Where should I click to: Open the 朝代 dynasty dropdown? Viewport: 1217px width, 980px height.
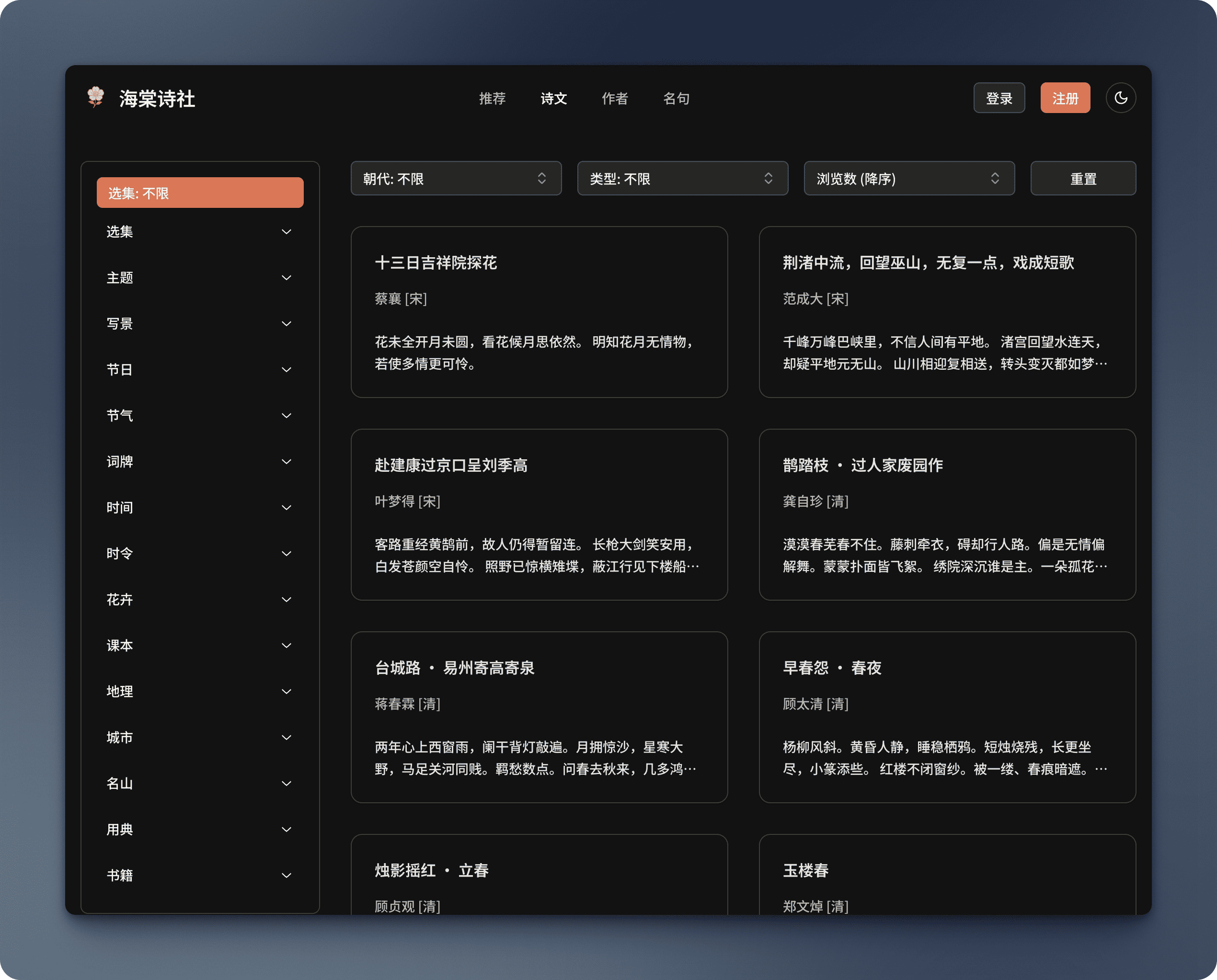coord(456,179)
